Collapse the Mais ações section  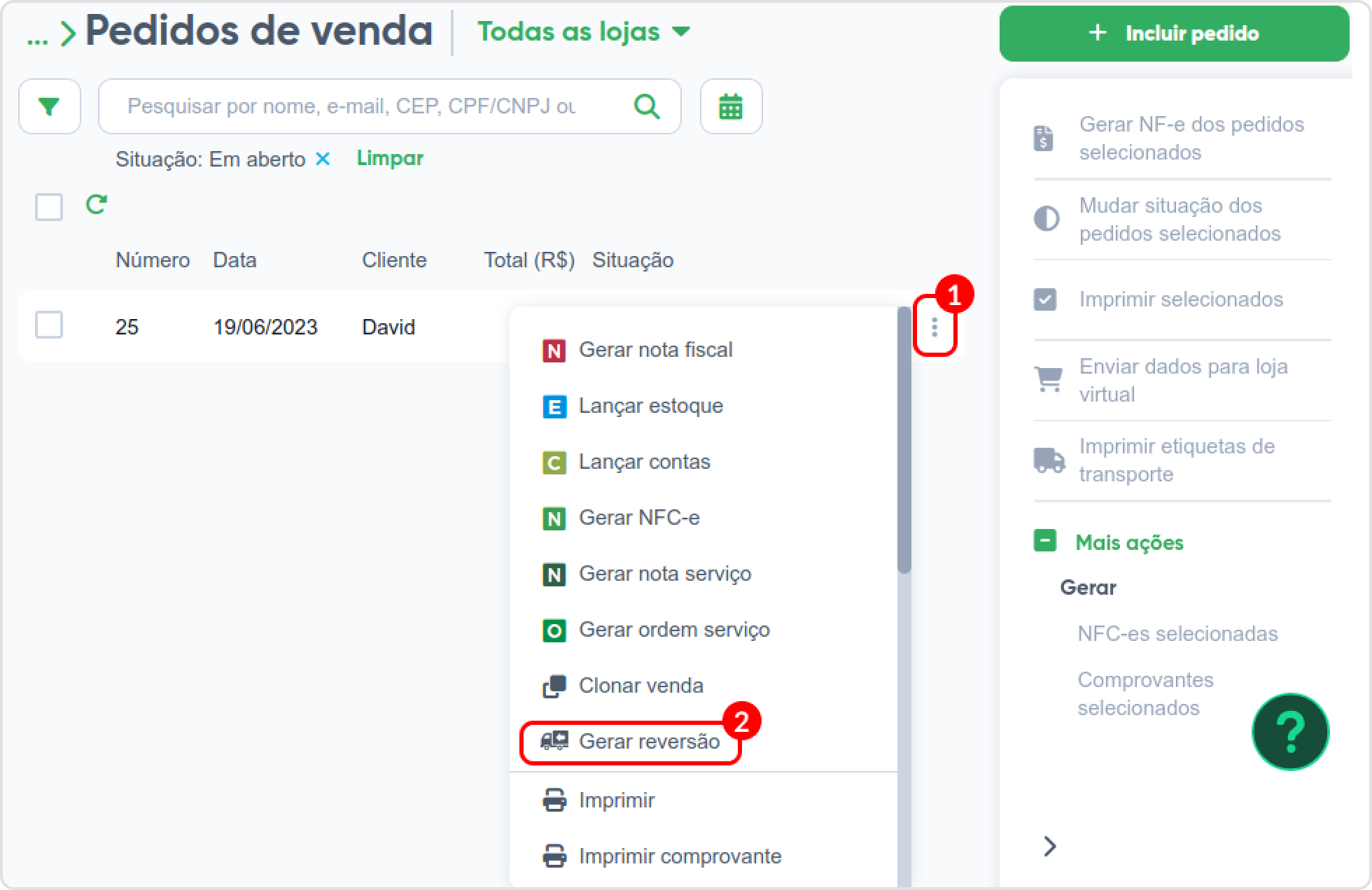1109,542
